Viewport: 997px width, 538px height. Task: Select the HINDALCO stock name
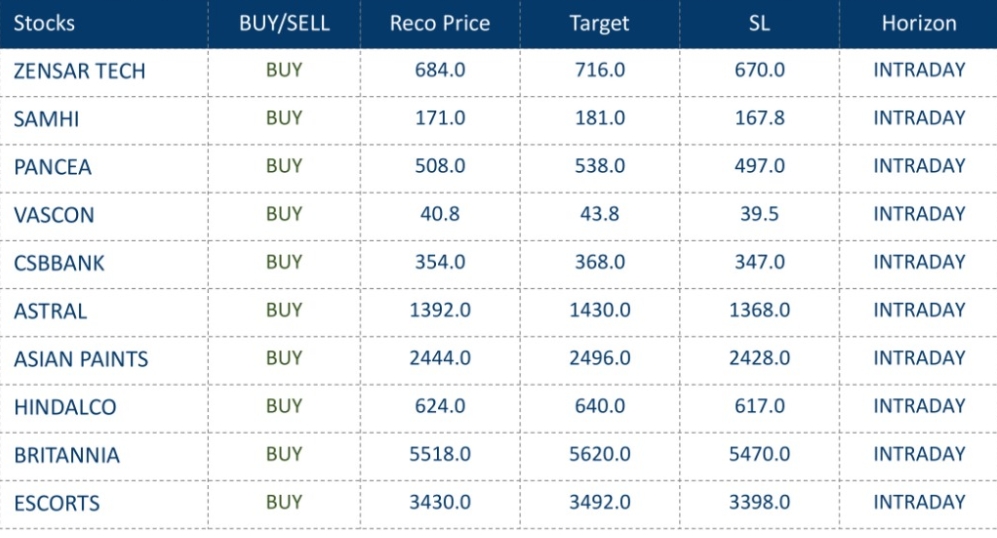click(65, 407)
